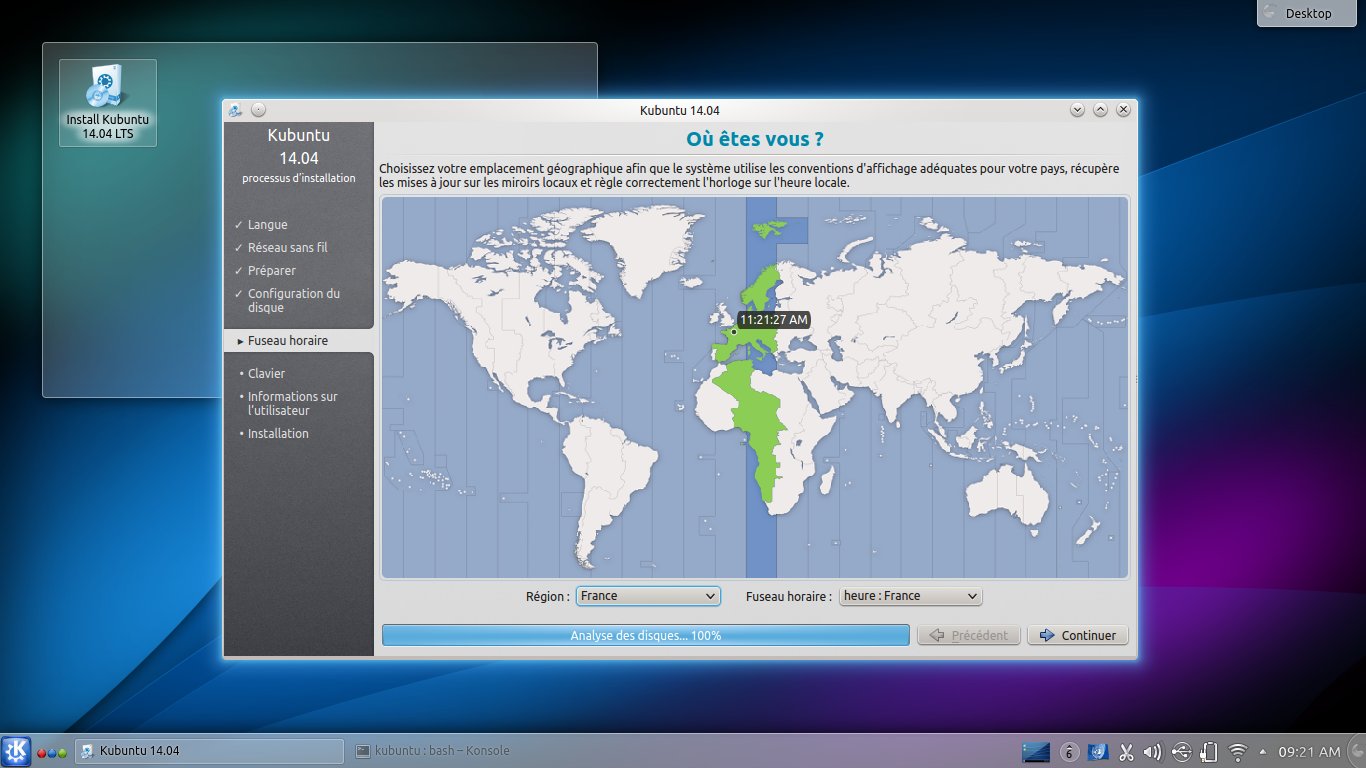Select the Install Kubuntu 14.04 LTS desktop icon

tap(108, 103)
